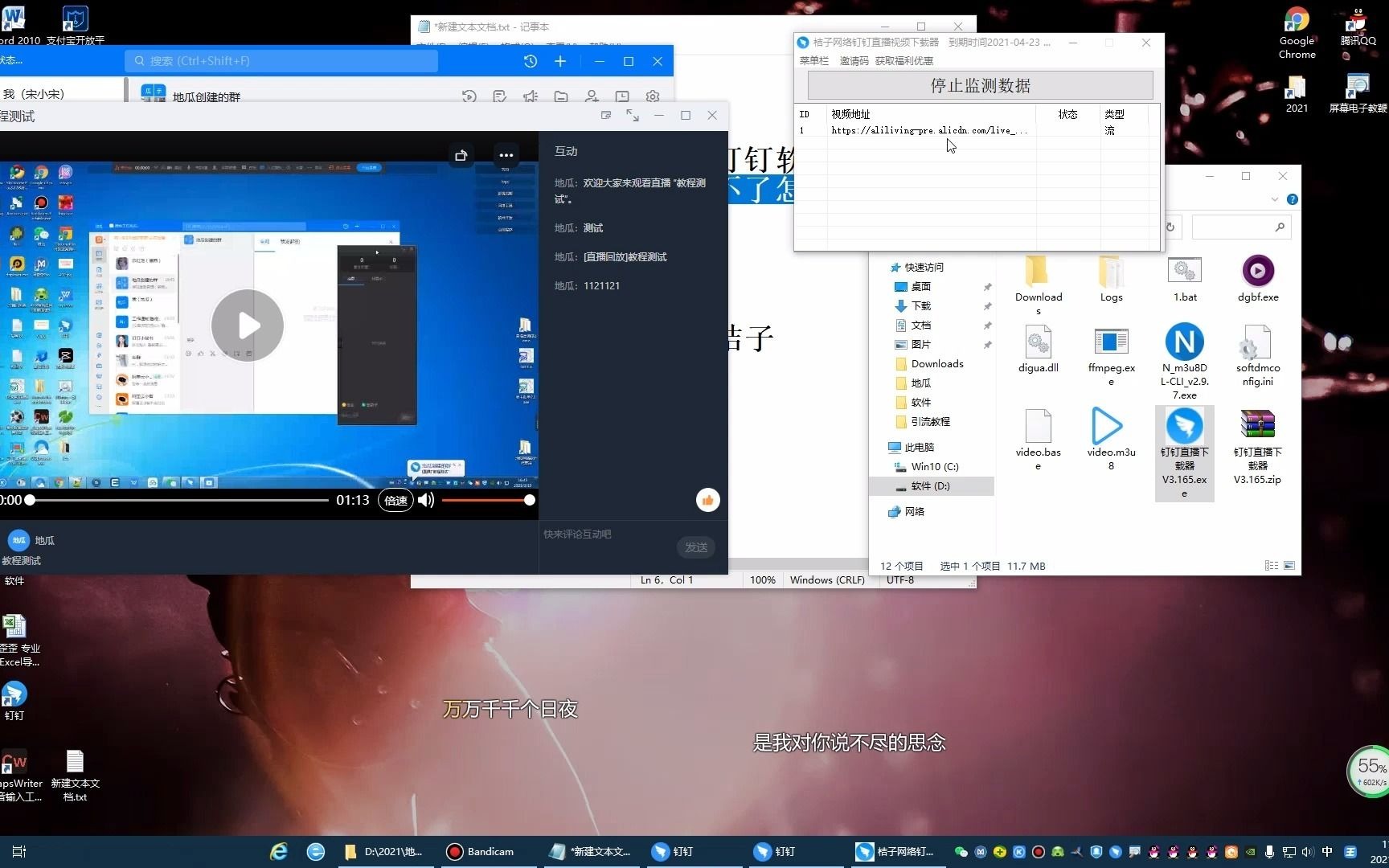This screenshot has height=868, width=1389.
Task: Select the video.m3u8 file
Action: (1112, 439)
